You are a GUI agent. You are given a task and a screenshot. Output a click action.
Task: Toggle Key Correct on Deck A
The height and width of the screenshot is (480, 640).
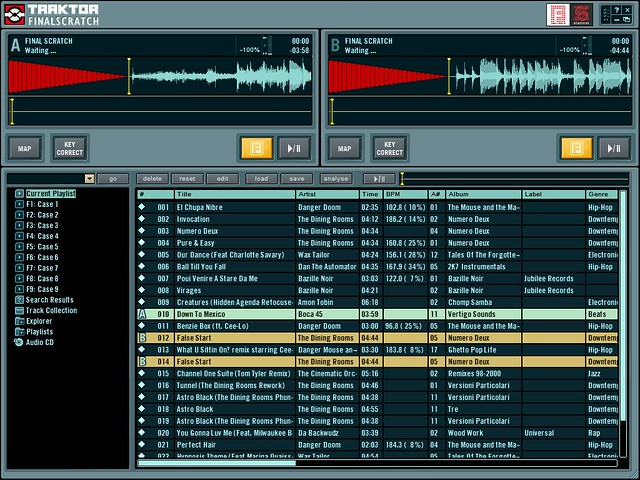[x=69, y=148]
